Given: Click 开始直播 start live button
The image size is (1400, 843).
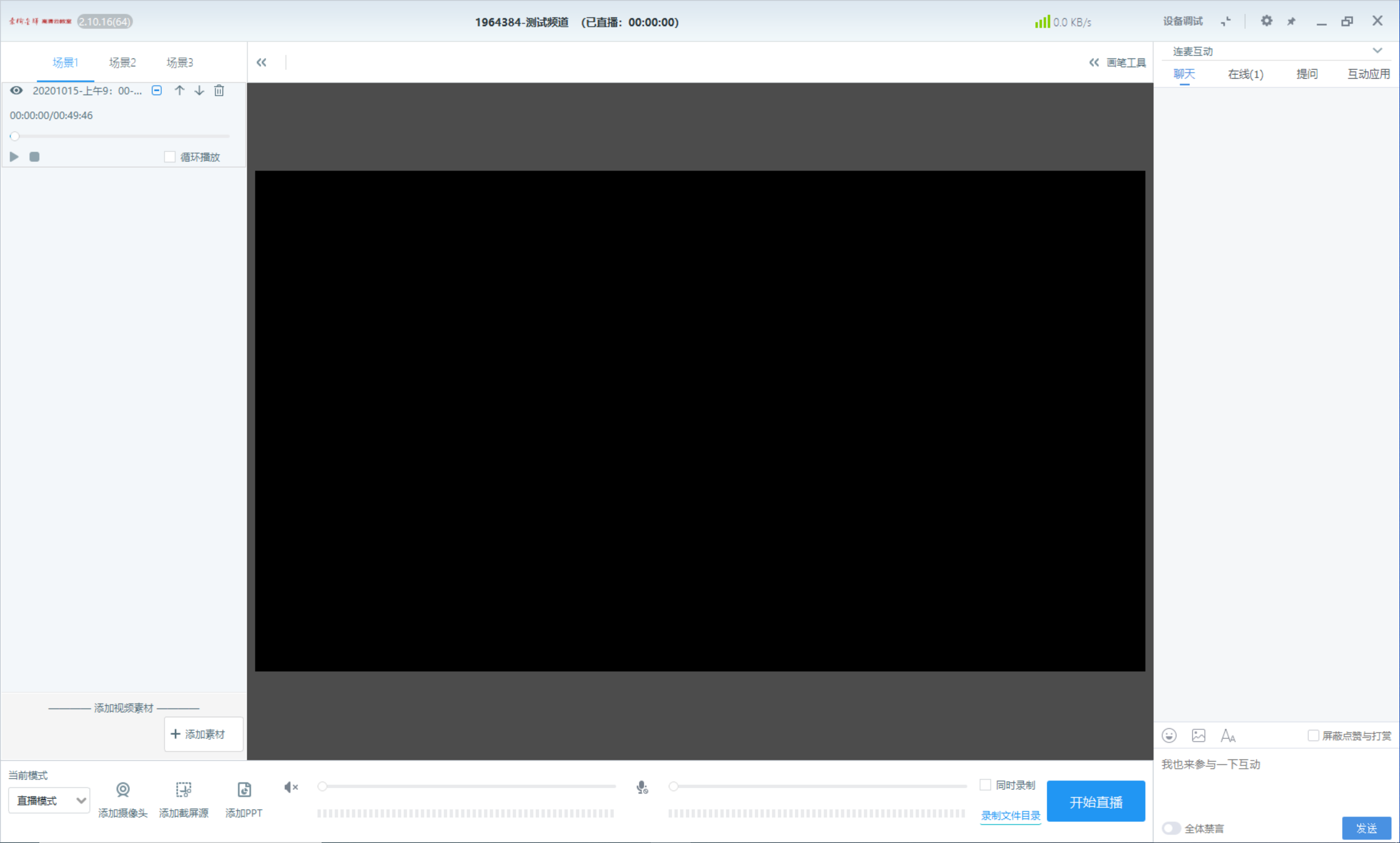Looking at the screenshot, I should pyautogui.click(x=1096, y=801).
